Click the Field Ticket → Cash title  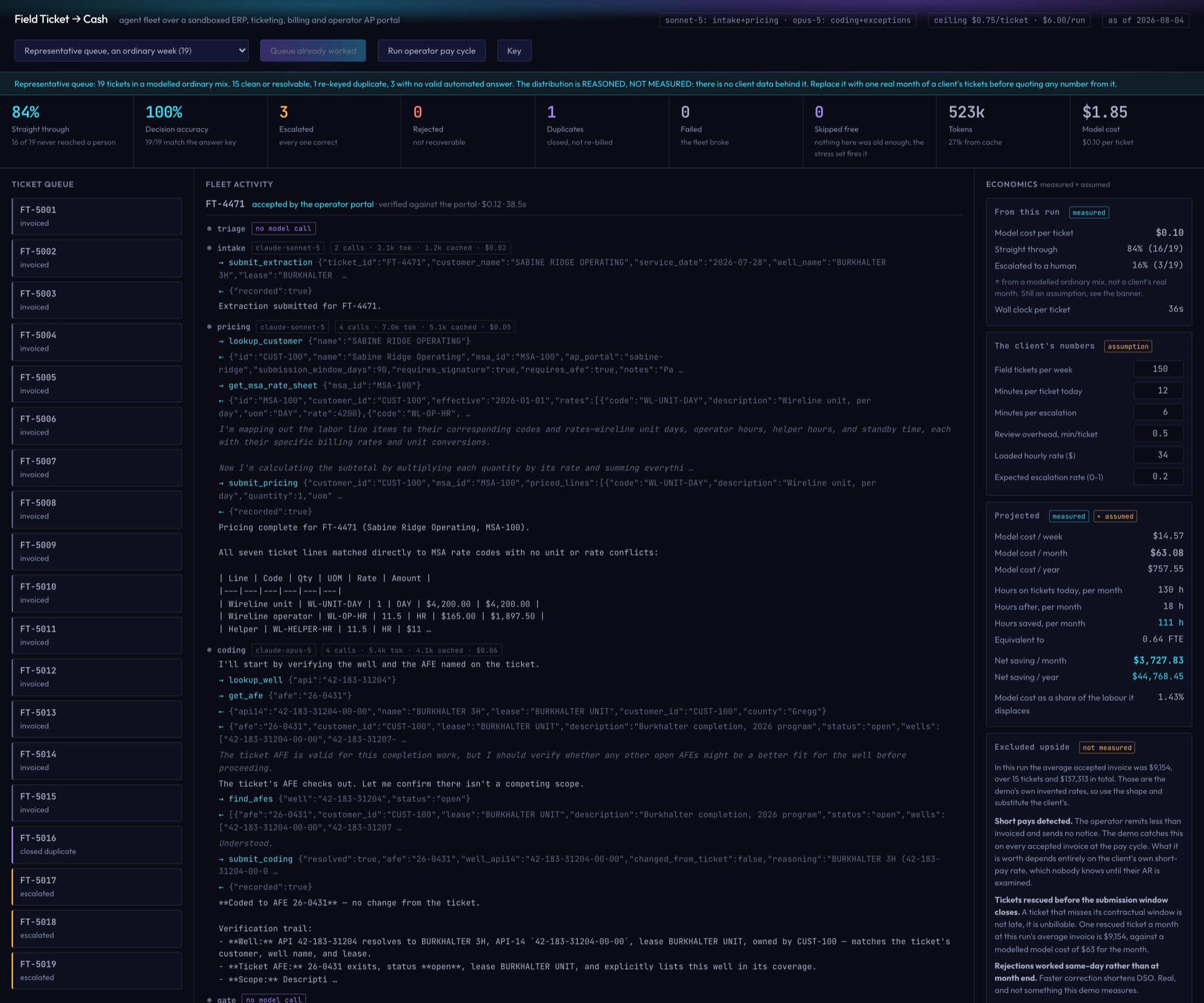(x=61, y=19)
